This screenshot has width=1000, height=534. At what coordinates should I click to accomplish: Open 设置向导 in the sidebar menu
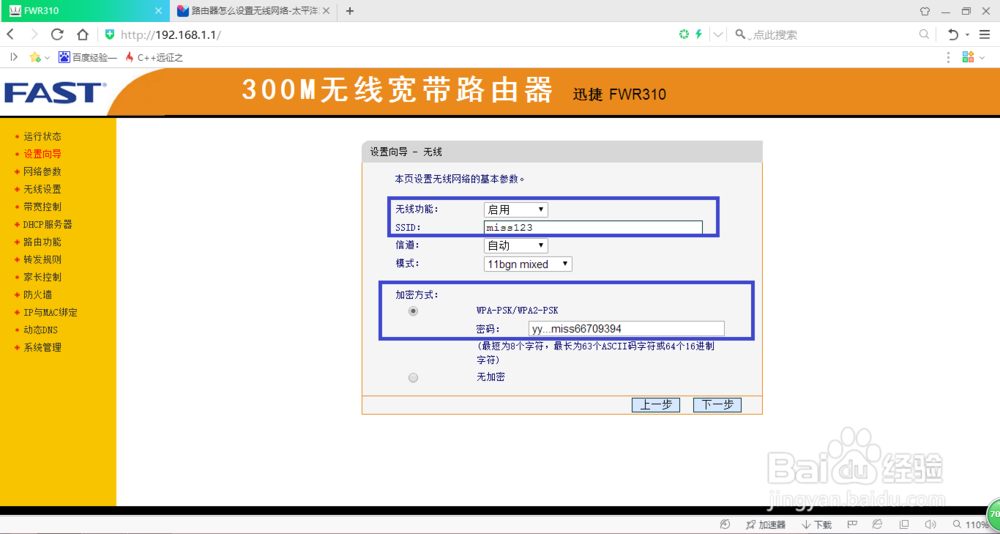click(x=43, y=154)
